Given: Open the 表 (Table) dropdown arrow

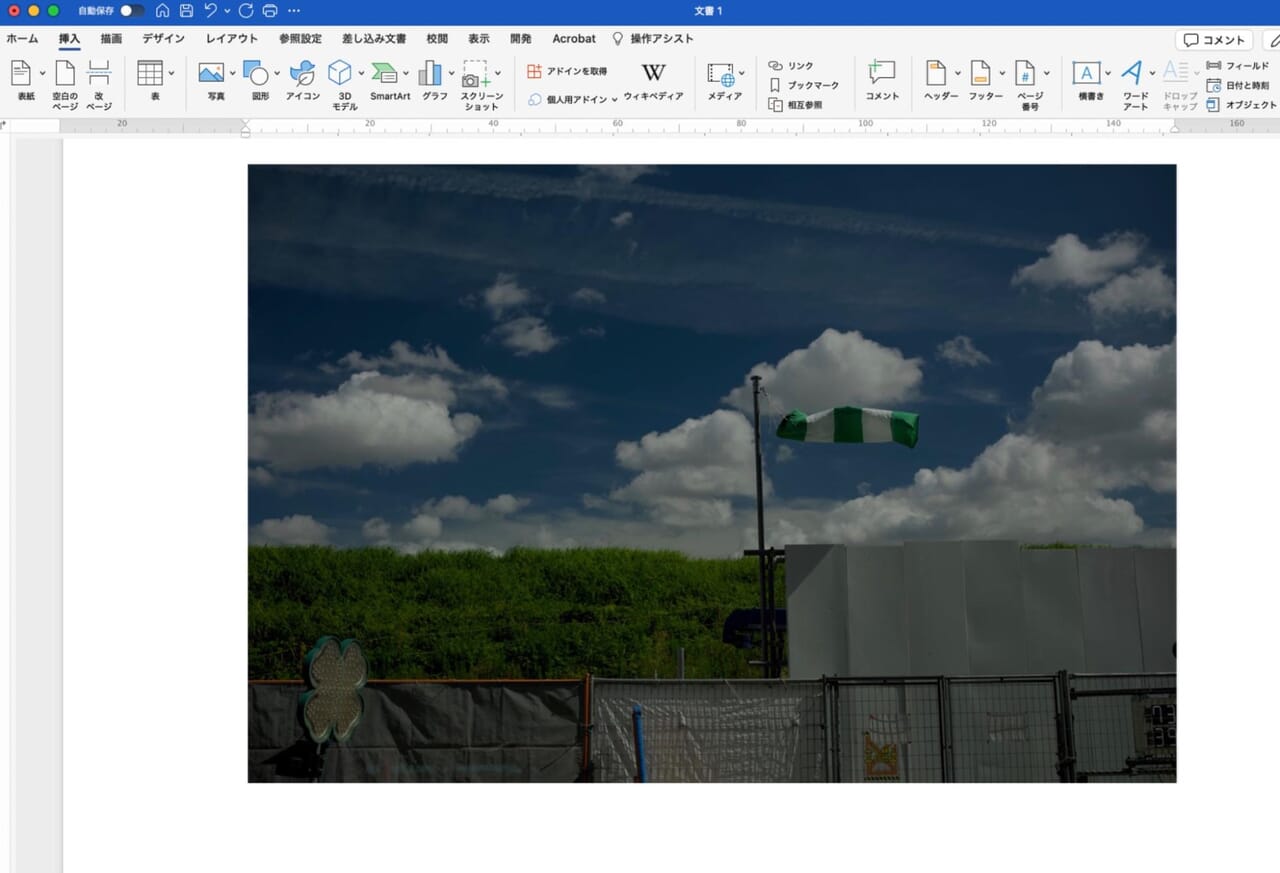Looking at the screenshot, I should [x=171, y=73].
